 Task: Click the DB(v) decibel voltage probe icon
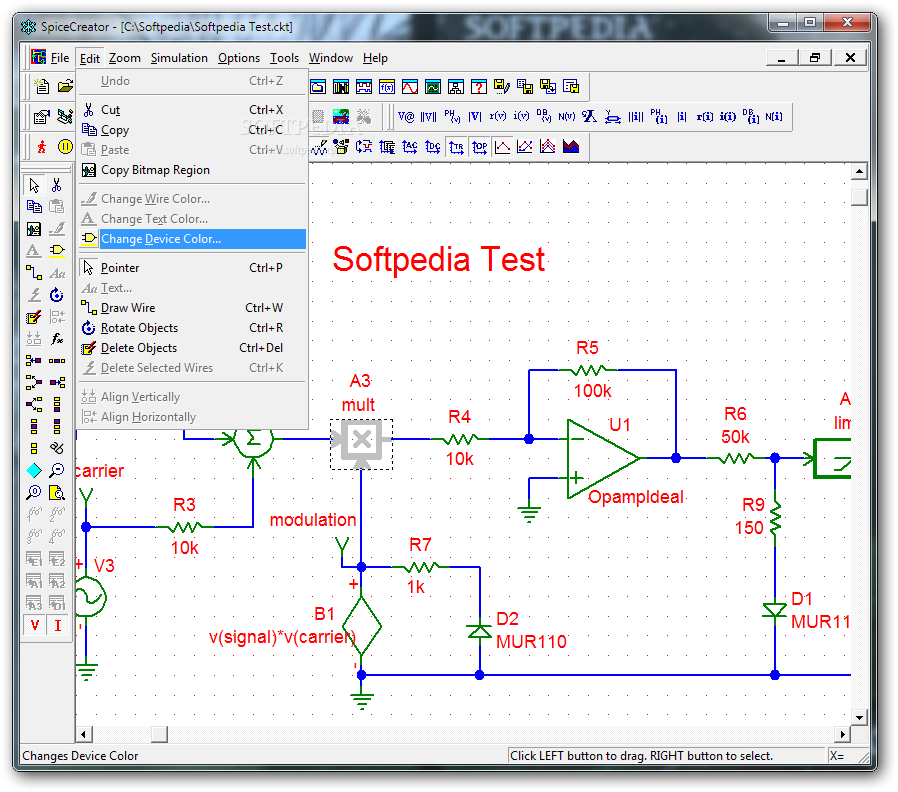tap(543, 117)
